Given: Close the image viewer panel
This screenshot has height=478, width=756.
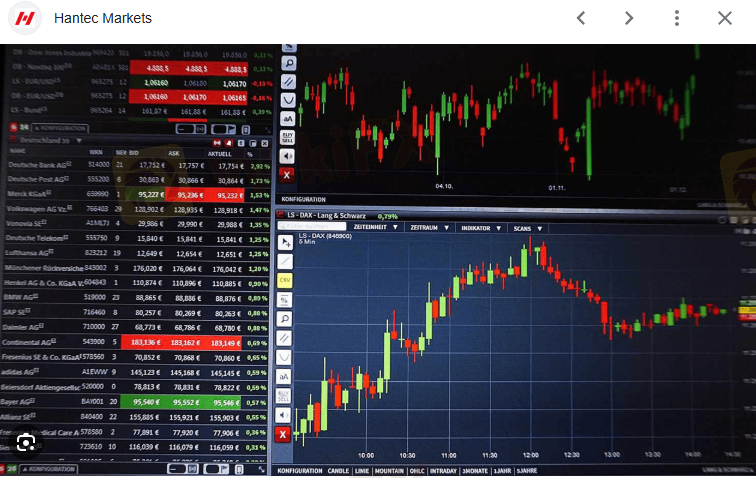Looking at the screenshot, I should pyautogui.click(x=725, y=18).
